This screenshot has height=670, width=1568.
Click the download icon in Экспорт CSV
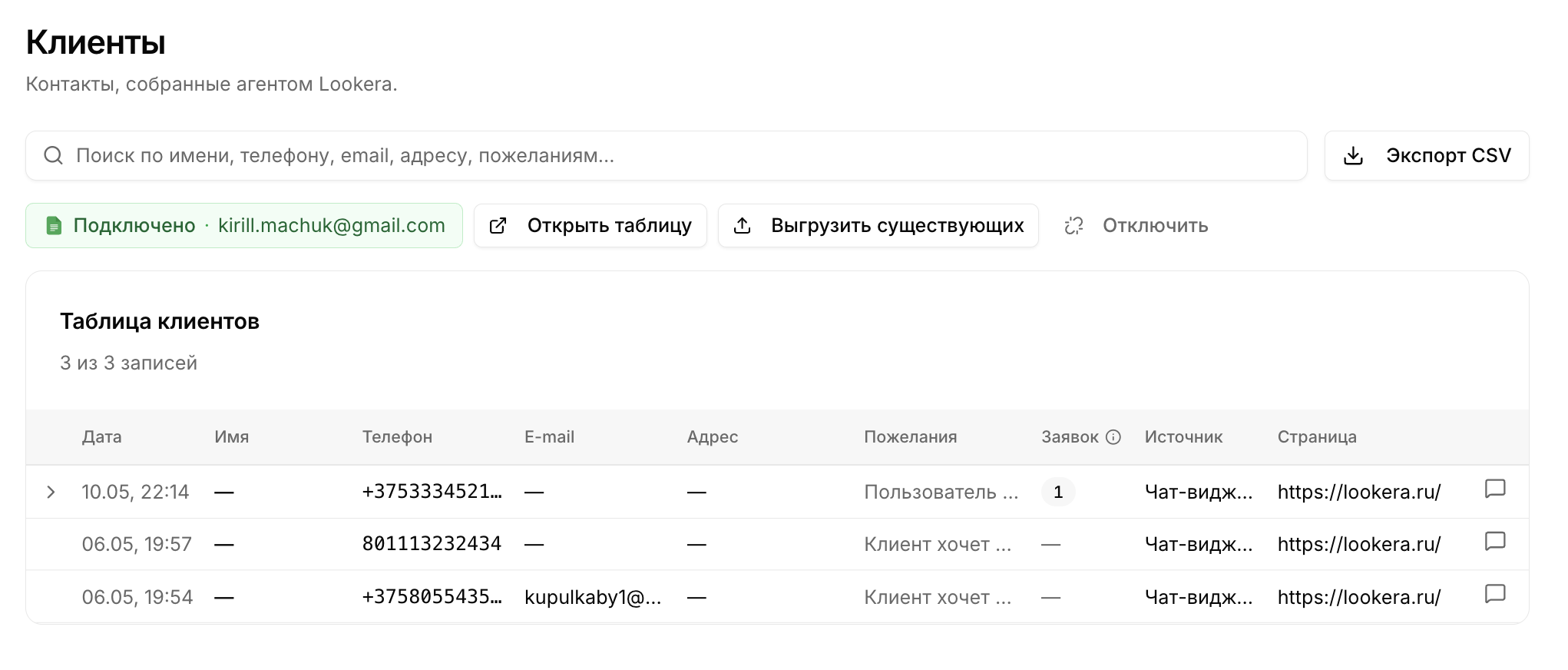click(x=1353, y=156)
